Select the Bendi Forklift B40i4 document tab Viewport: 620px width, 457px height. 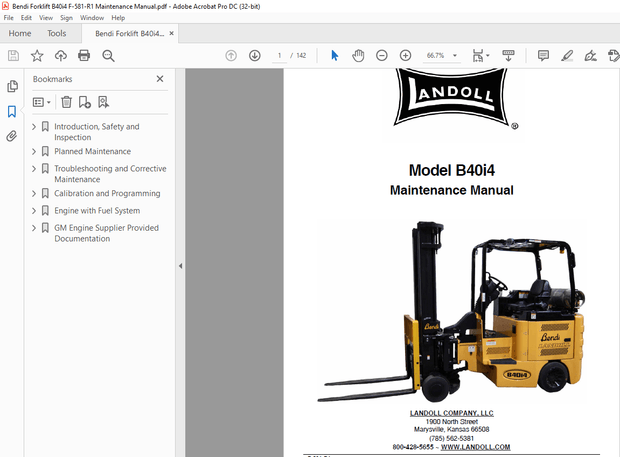pos(129,34)
